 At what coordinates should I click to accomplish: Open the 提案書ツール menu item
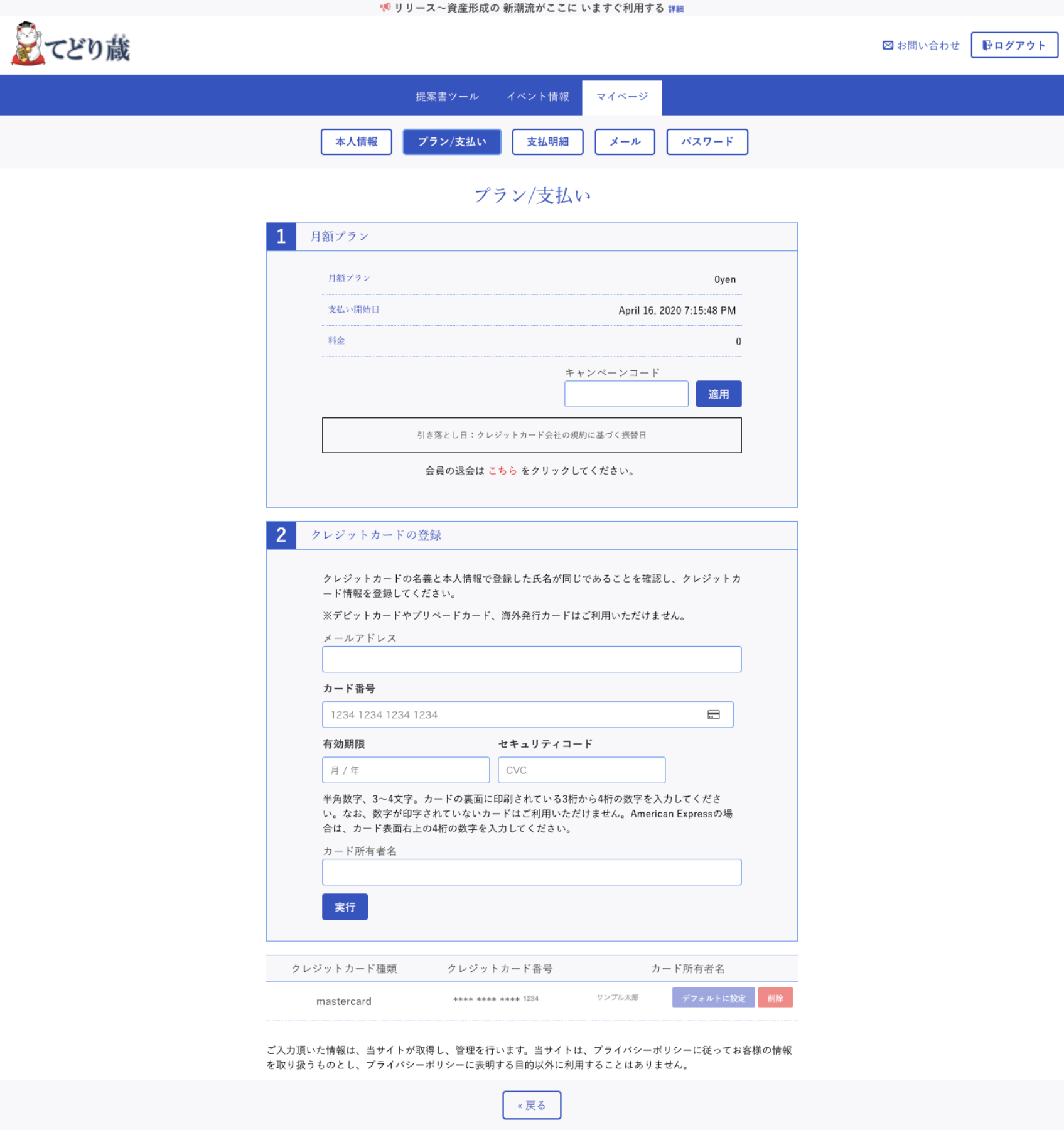click(x=447, y=97)
